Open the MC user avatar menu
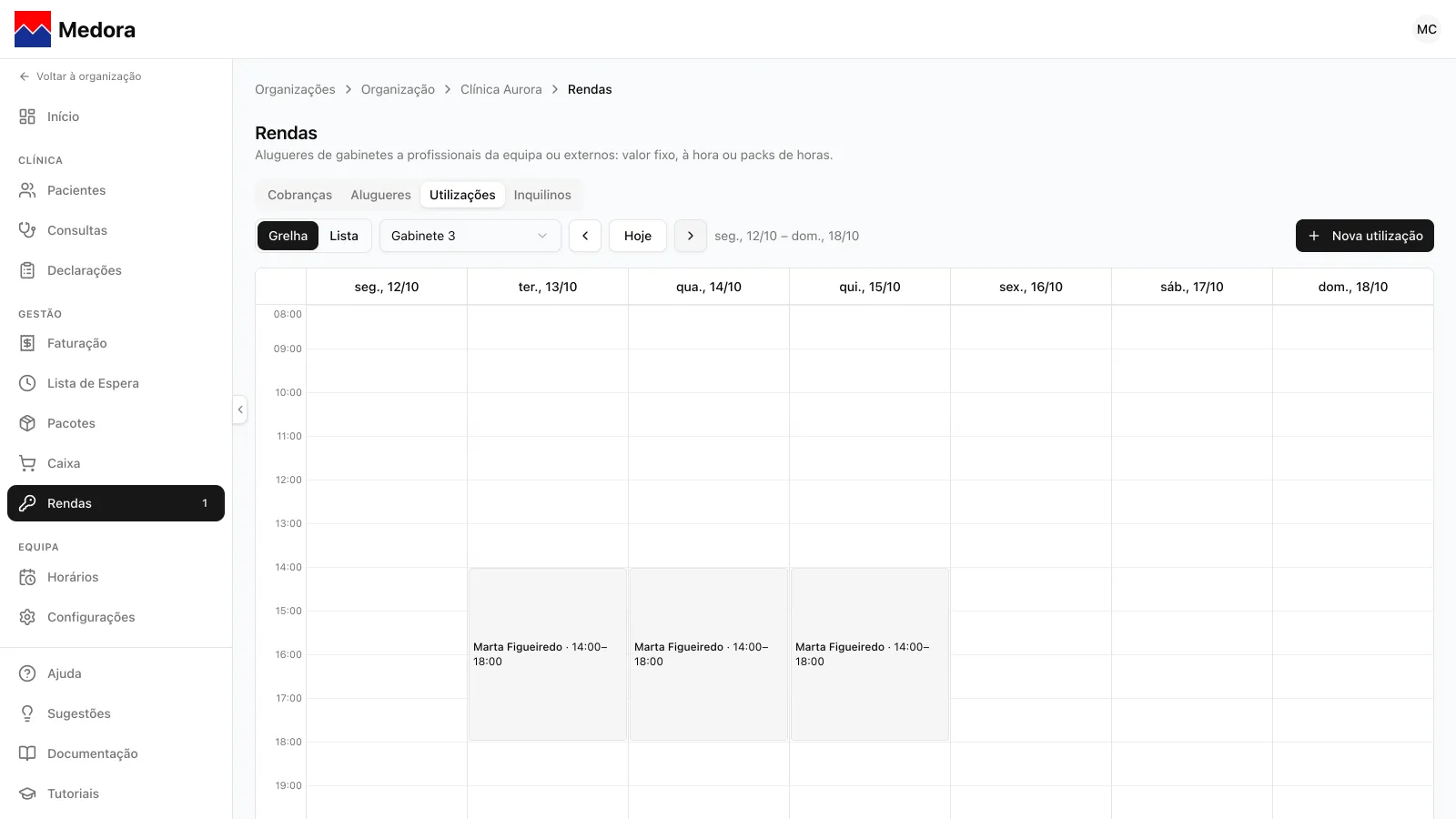The width and height of the screenshot is (1456, 819). tap(1427, 29)
